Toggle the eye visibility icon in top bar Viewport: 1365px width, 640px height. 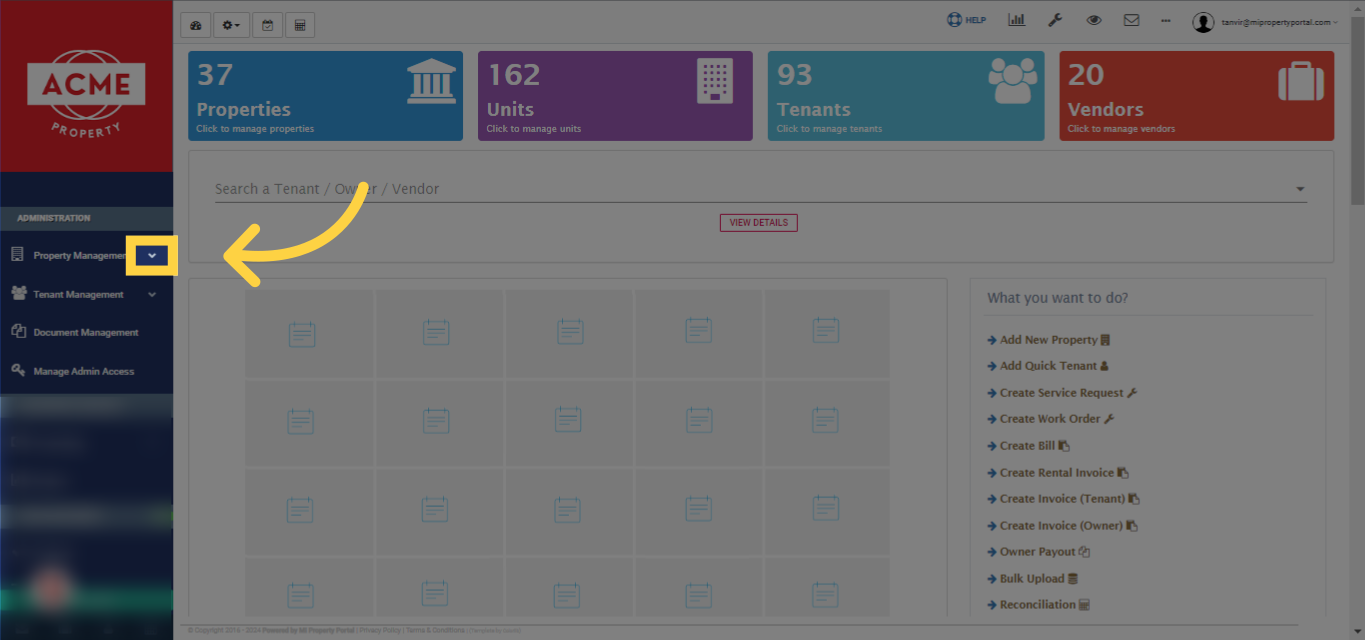click(1093, 20)
